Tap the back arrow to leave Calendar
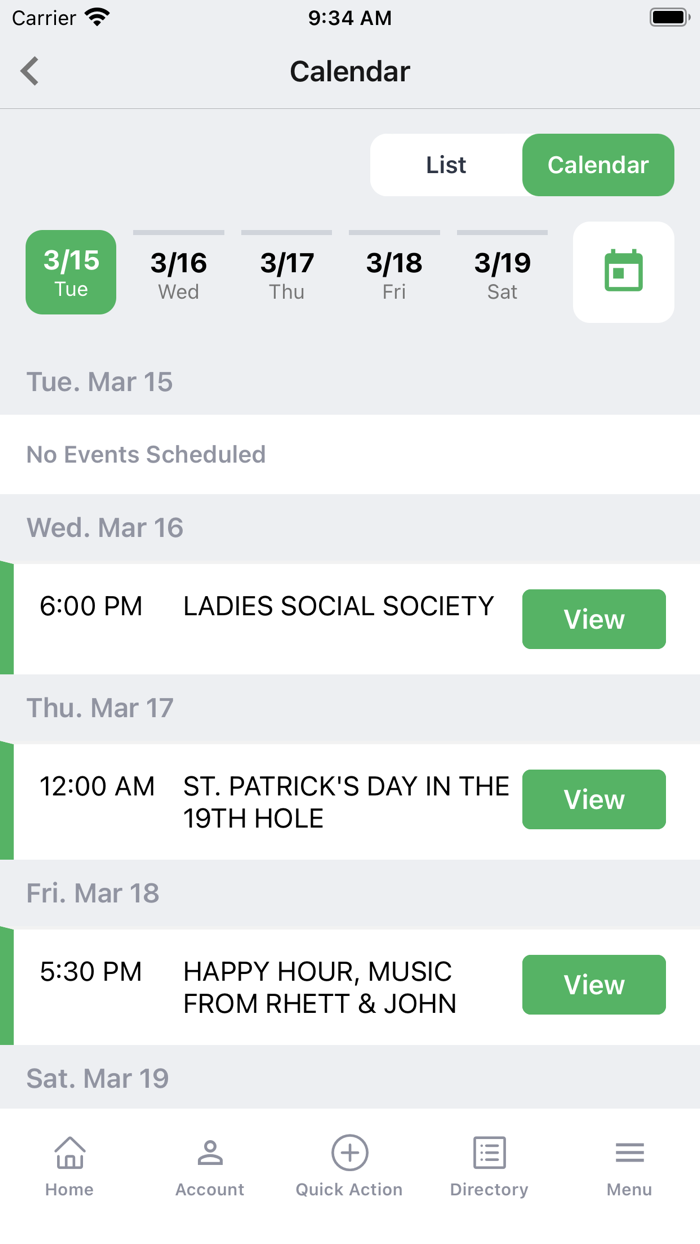Image resolution: width=700 pixels, height=1244 pixels. point(28,71)
